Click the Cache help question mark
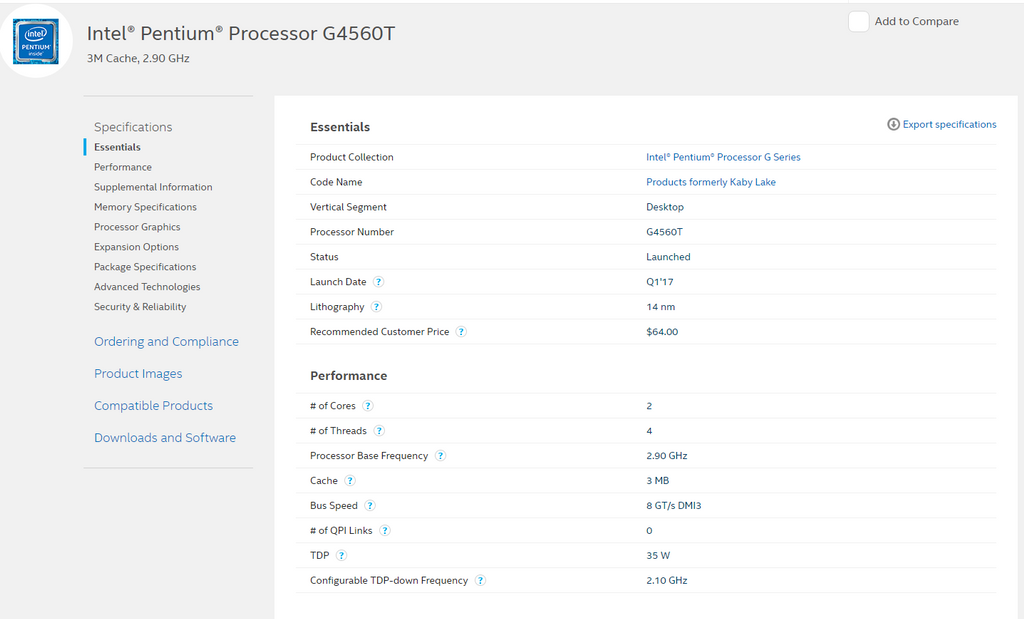1024x619 pixels. [350, 481]
